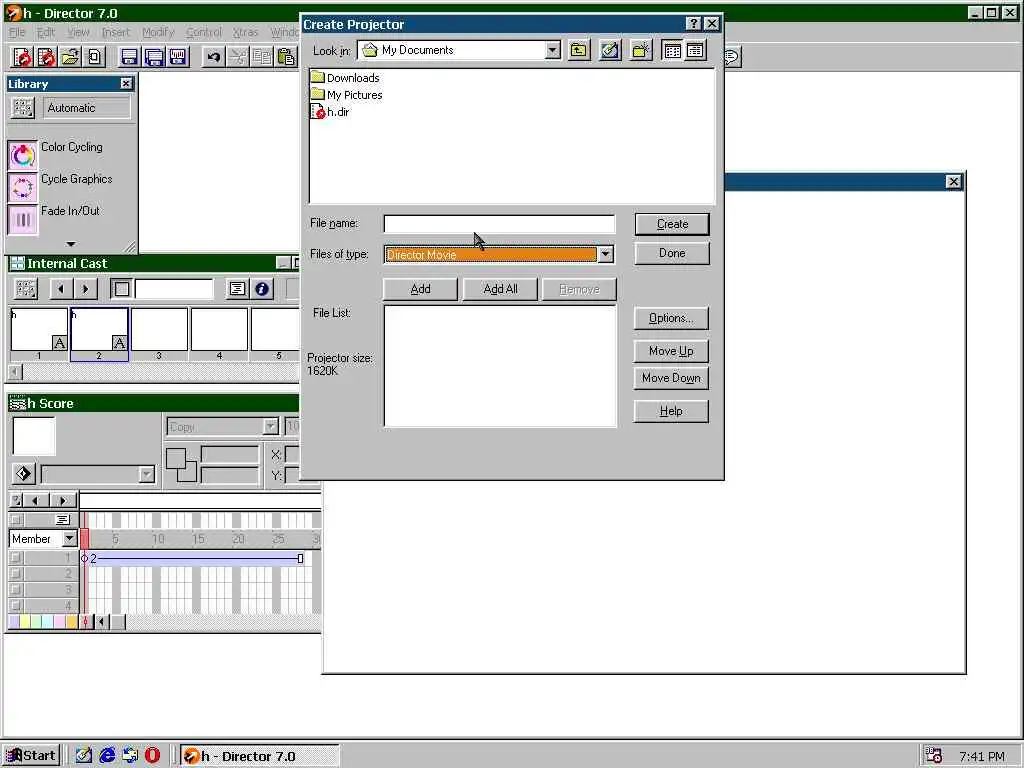Click the Start button on taskbar
This screenshot has width=1024, height=768.
click(31, 756)
